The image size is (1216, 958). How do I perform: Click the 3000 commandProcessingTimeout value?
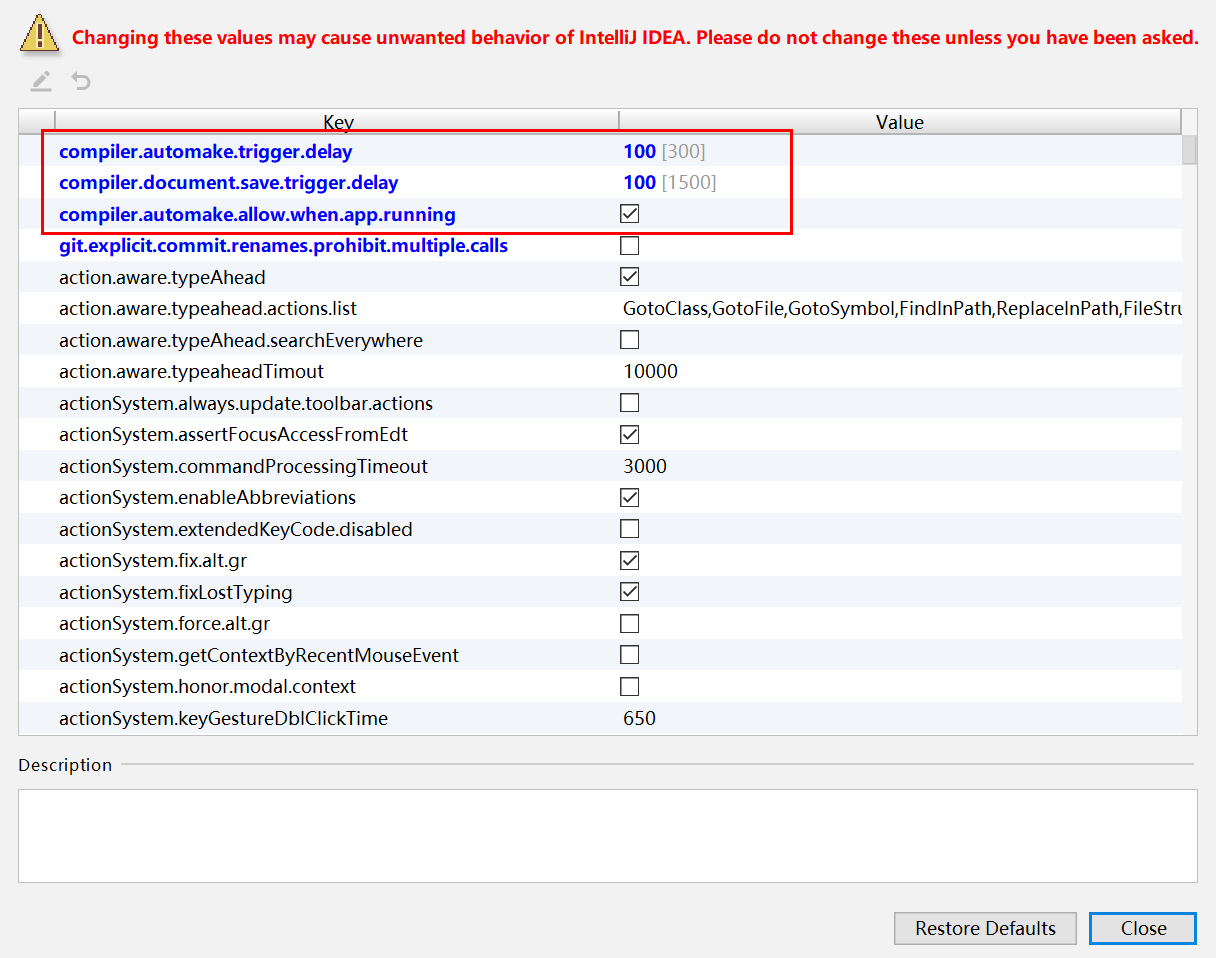pyautogui.click(x=645, y=466)
